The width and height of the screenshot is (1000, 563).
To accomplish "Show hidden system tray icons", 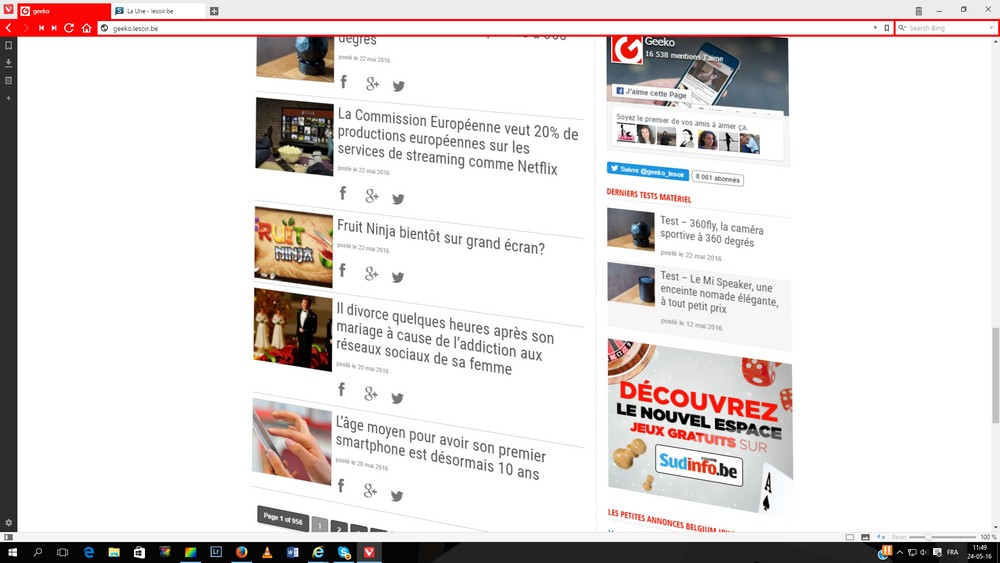I will pyautogui.click(x=900, y=552).
